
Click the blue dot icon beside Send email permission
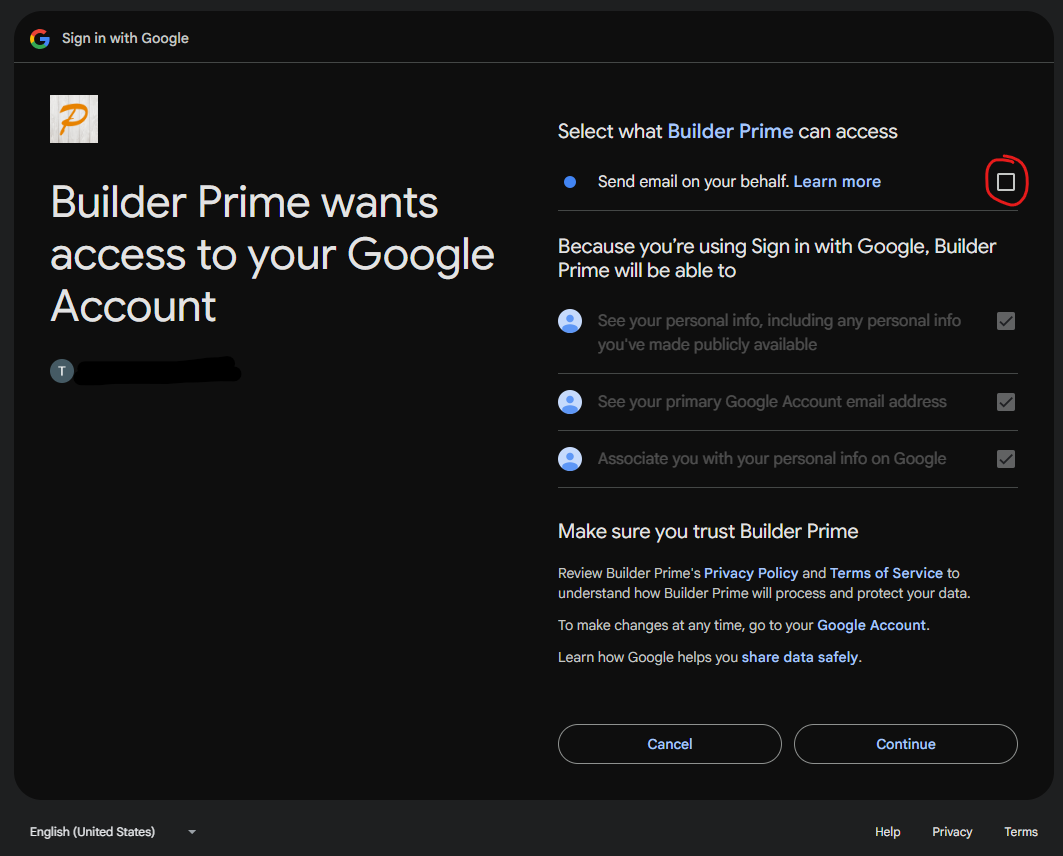pos(569,181)
